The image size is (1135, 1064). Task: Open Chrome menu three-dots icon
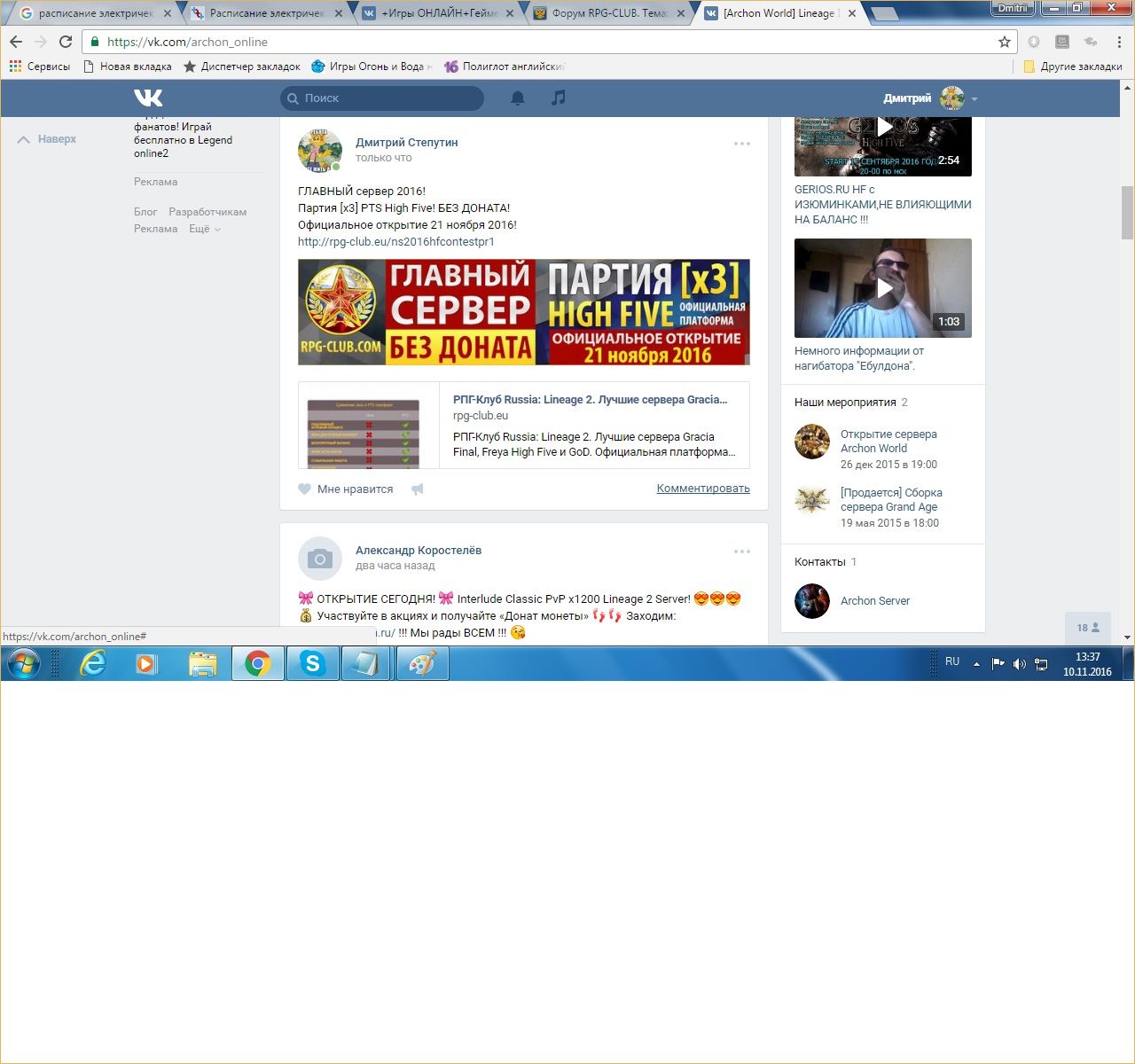pyautogui.click(x=1121, y=42)
